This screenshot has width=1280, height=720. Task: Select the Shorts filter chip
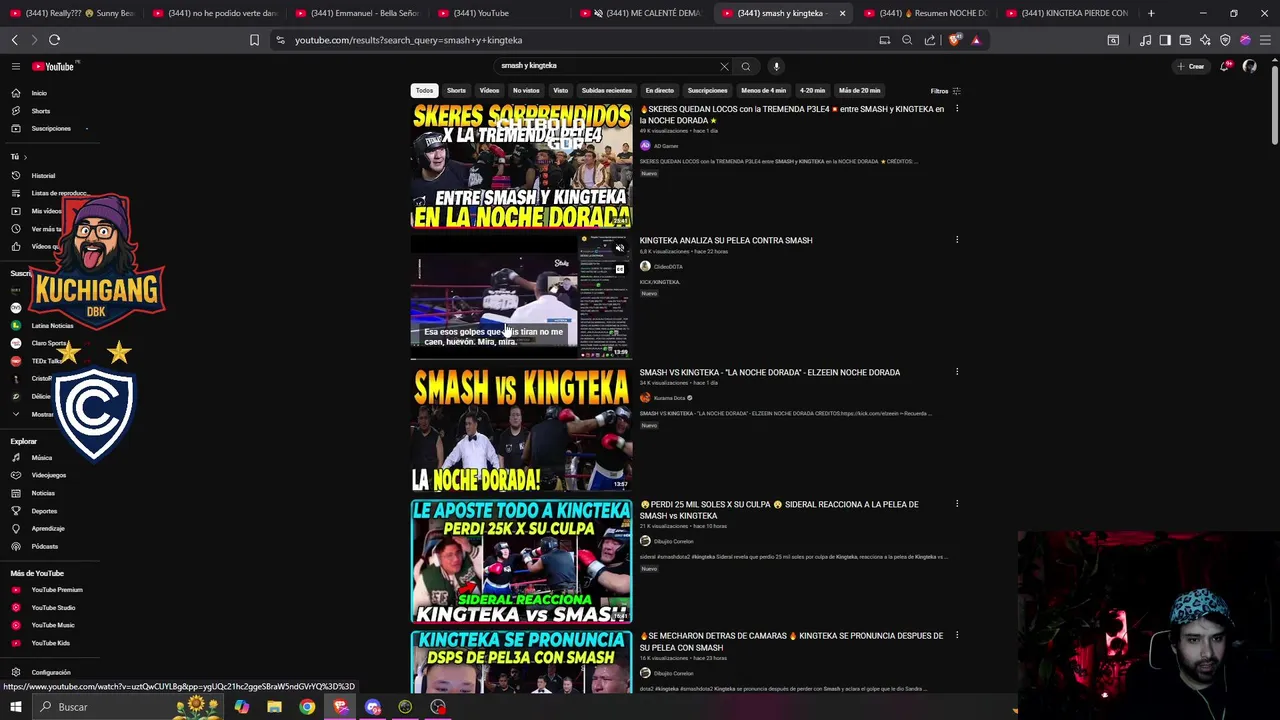456,91
